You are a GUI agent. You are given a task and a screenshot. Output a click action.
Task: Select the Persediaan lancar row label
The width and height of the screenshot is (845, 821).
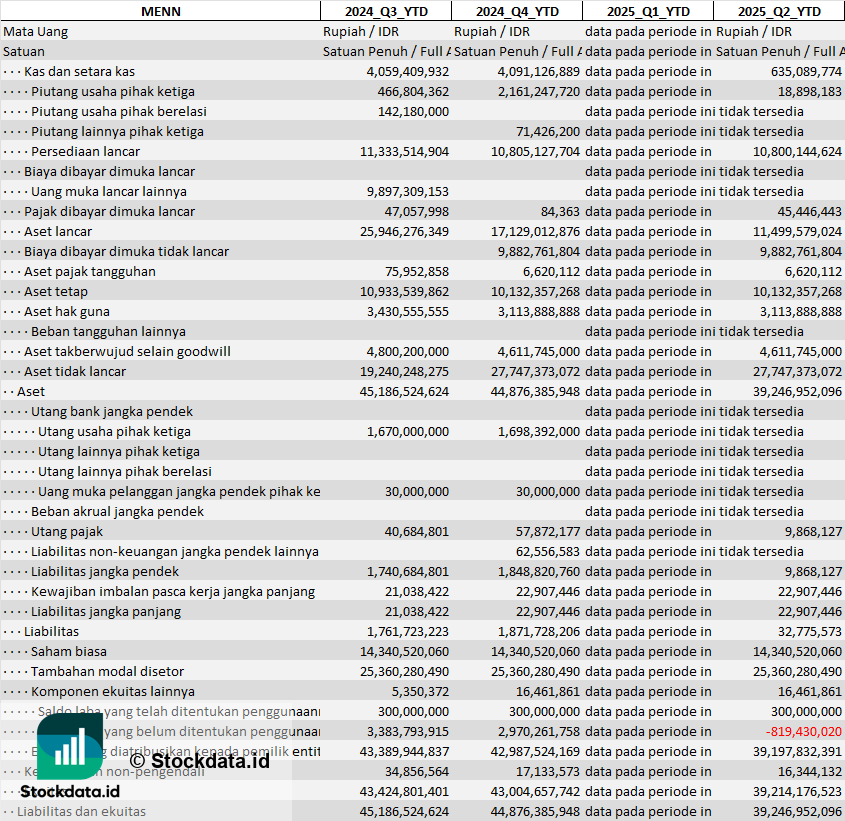click(84, 151)
